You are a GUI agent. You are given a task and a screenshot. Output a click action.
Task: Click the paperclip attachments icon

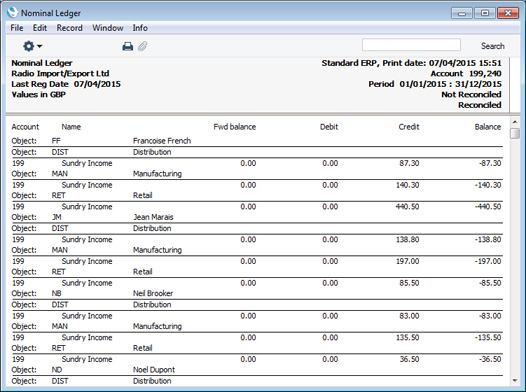pos(143,46)
